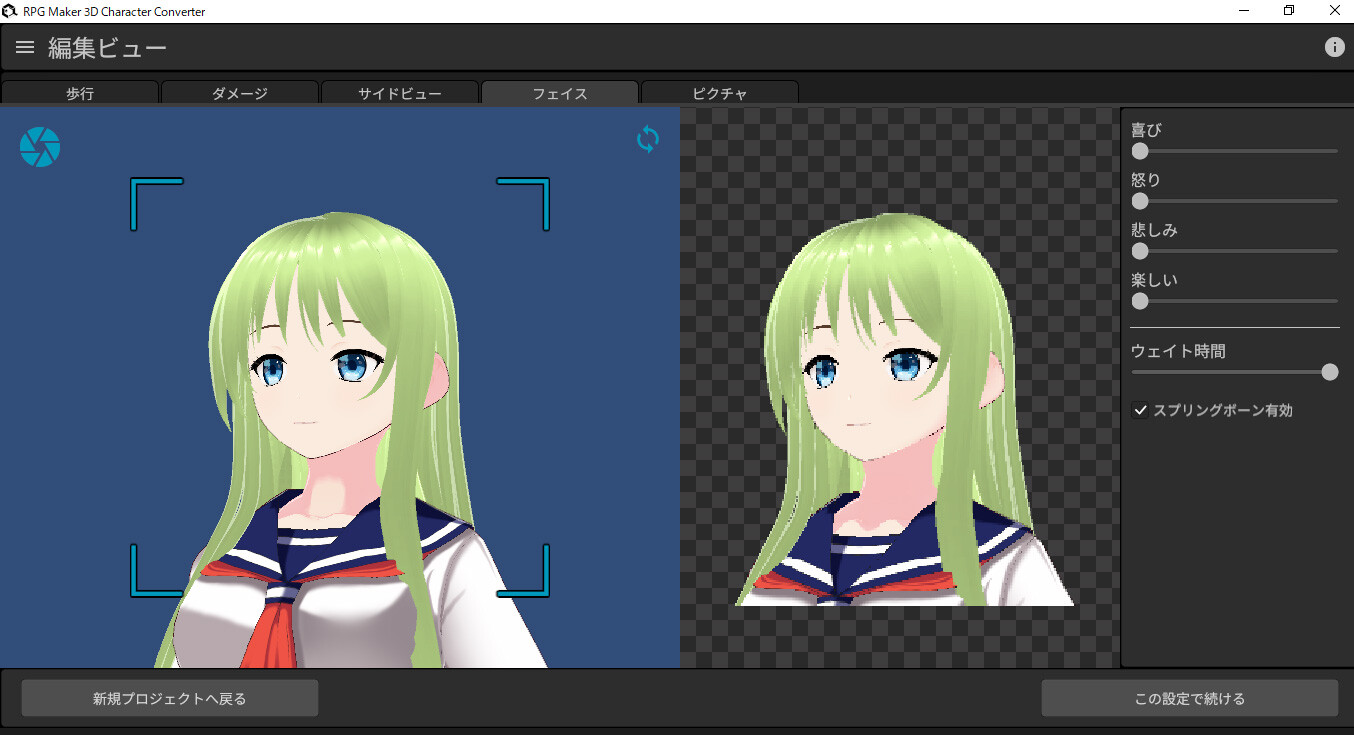Open the サイドビュー tab
Screen dimensions: 1354x735
(399, 93)
